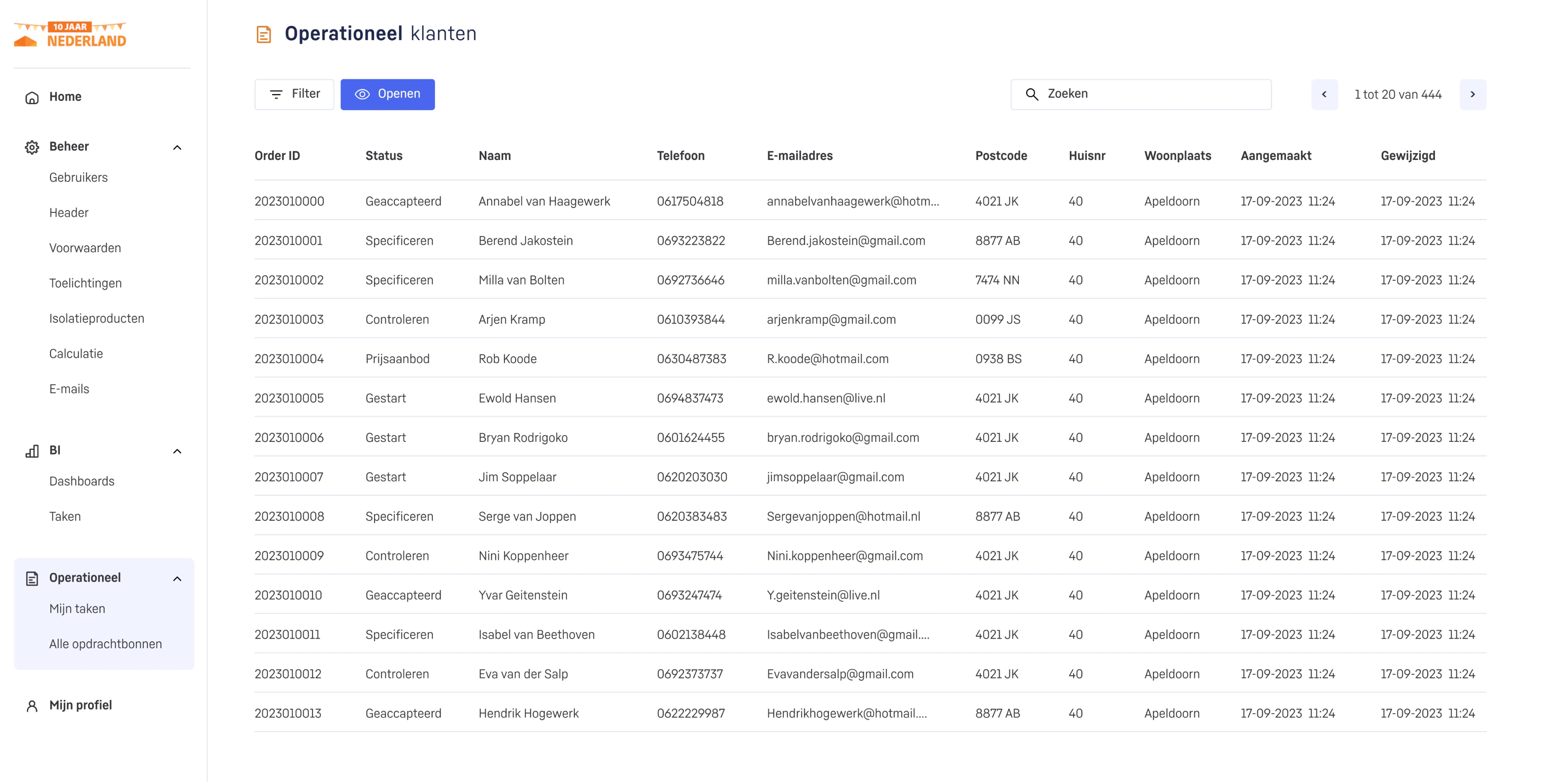1568x782 pixels.
Task: Open Isolatieproducten menu item
Action: 96,318
